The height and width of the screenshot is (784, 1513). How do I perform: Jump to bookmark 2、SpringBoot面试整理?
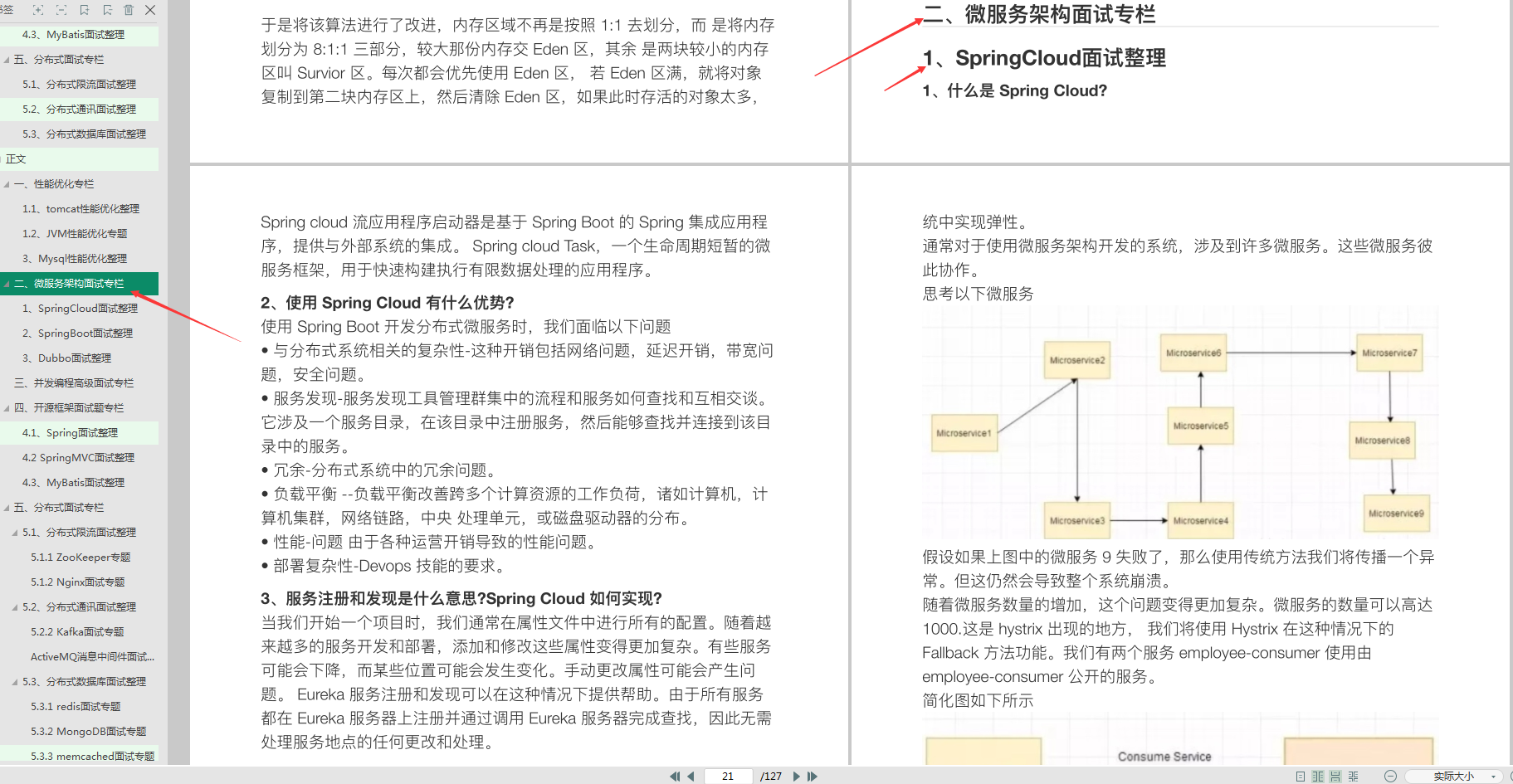pos(79,334)
